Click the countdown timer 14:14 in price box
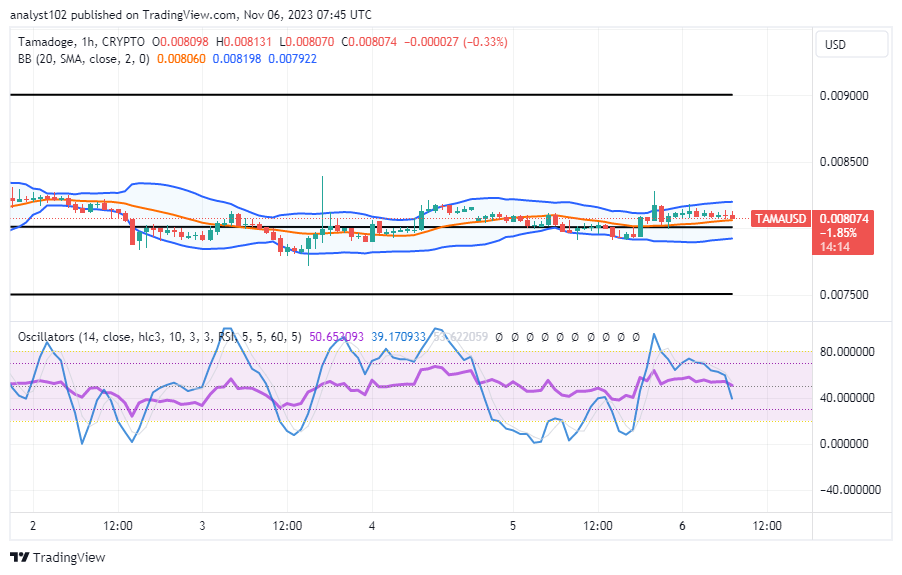Screen dimensions: 902x575 pyautogui.click(x=835, y=247)
